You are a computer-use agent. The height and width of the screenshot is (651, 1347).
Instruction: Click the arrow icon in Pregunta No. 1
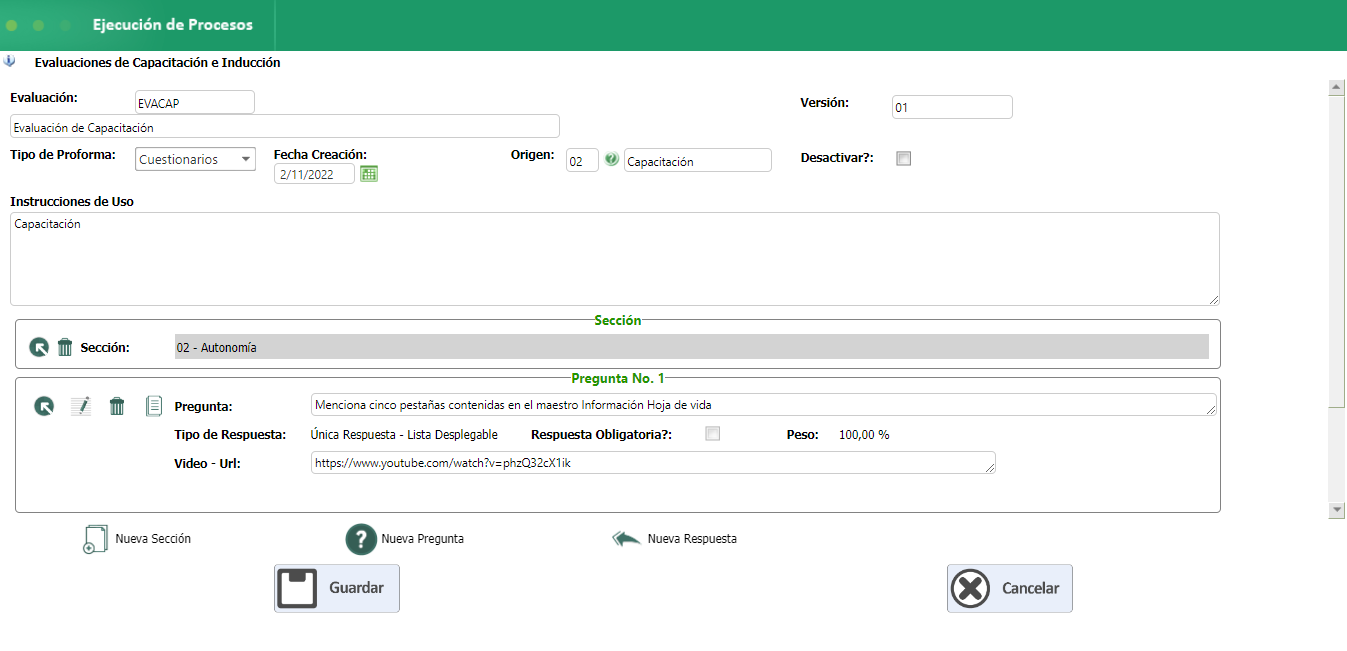pos(44,406)
